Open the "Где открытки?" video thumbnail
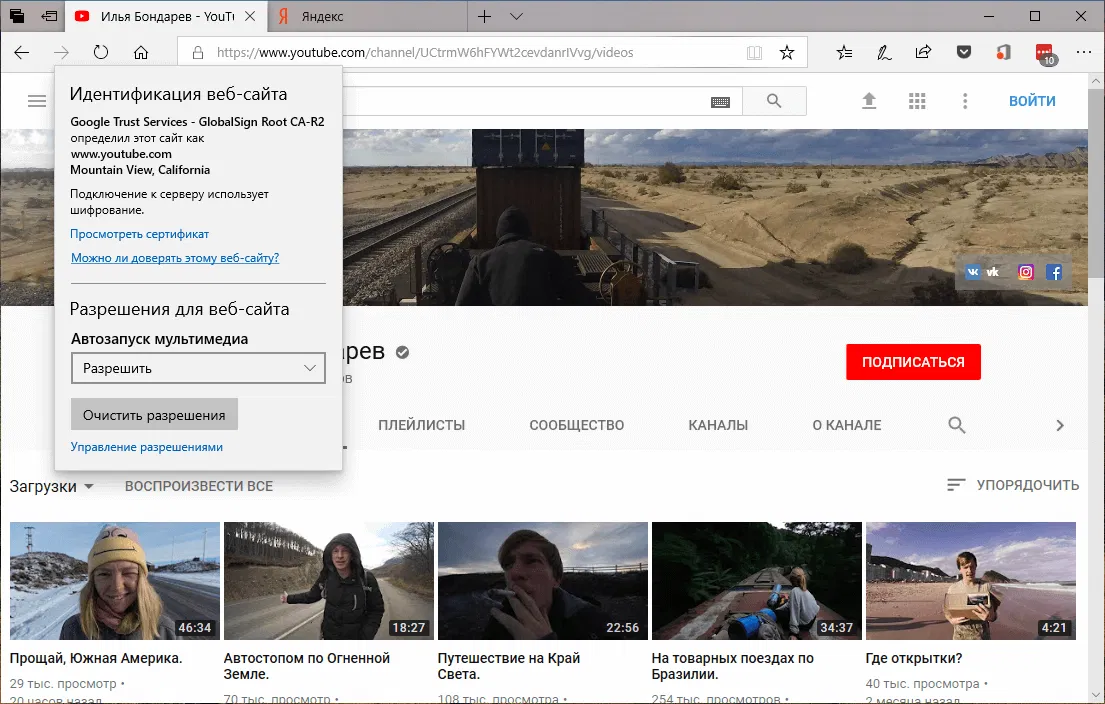1105x704 pixels. [970, 580]
